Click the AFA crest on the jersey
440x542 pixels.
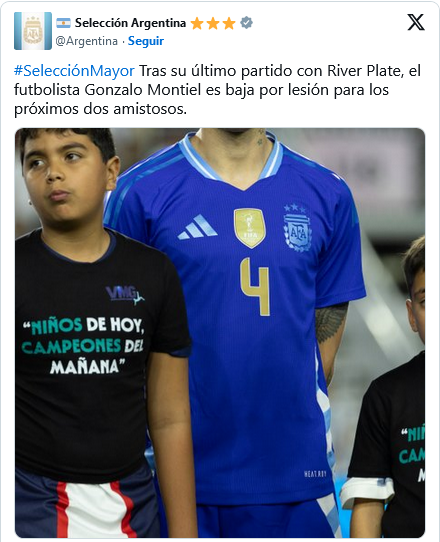297,227
